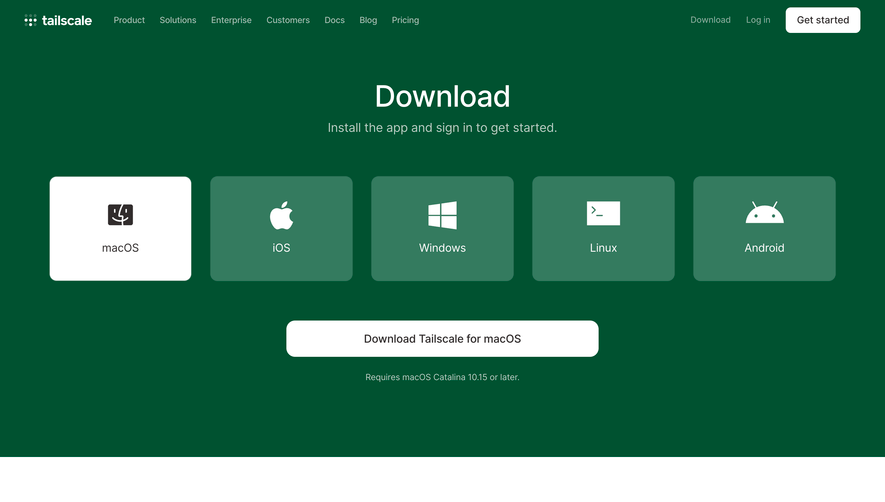Click the 'Download' page heading

[x=442, y=96]
